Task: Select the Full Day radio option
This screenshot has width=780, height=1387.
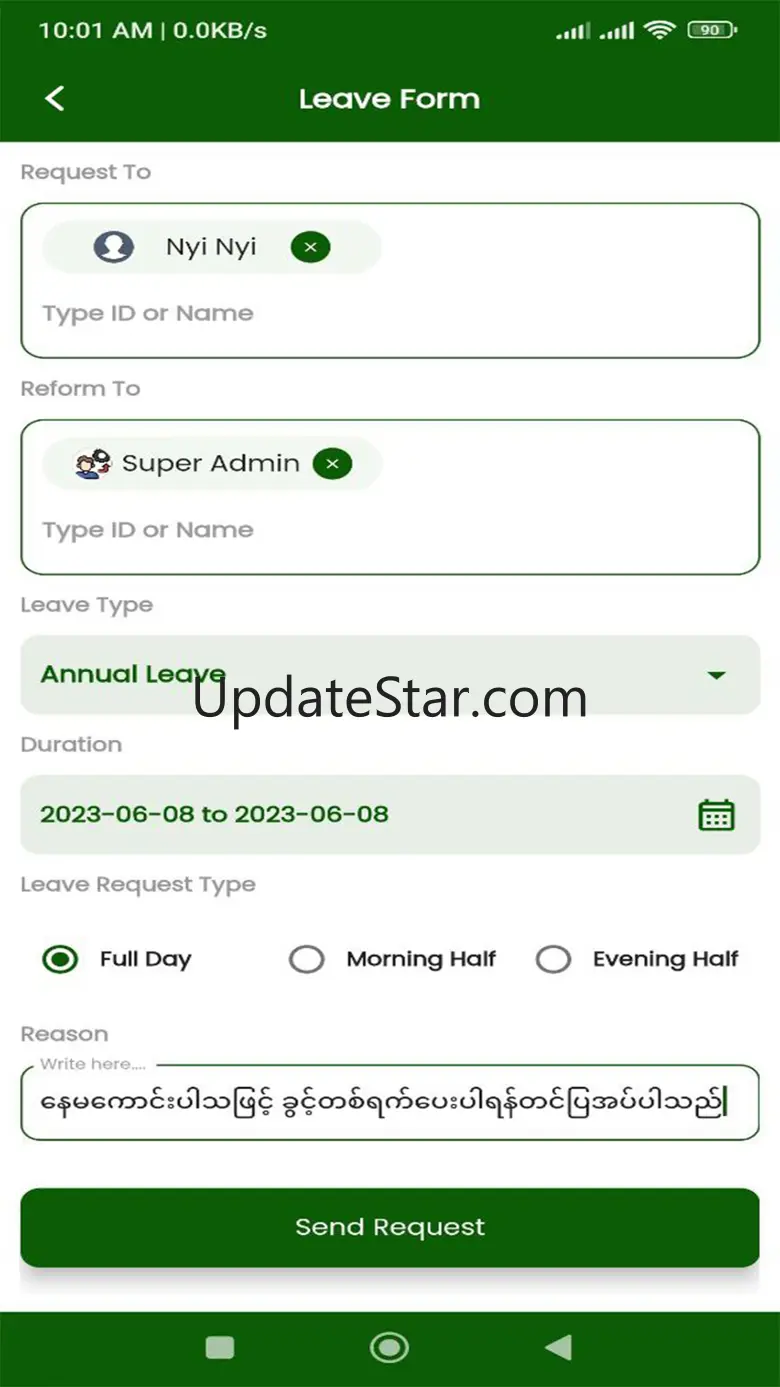Action: [x=61, y=960]
